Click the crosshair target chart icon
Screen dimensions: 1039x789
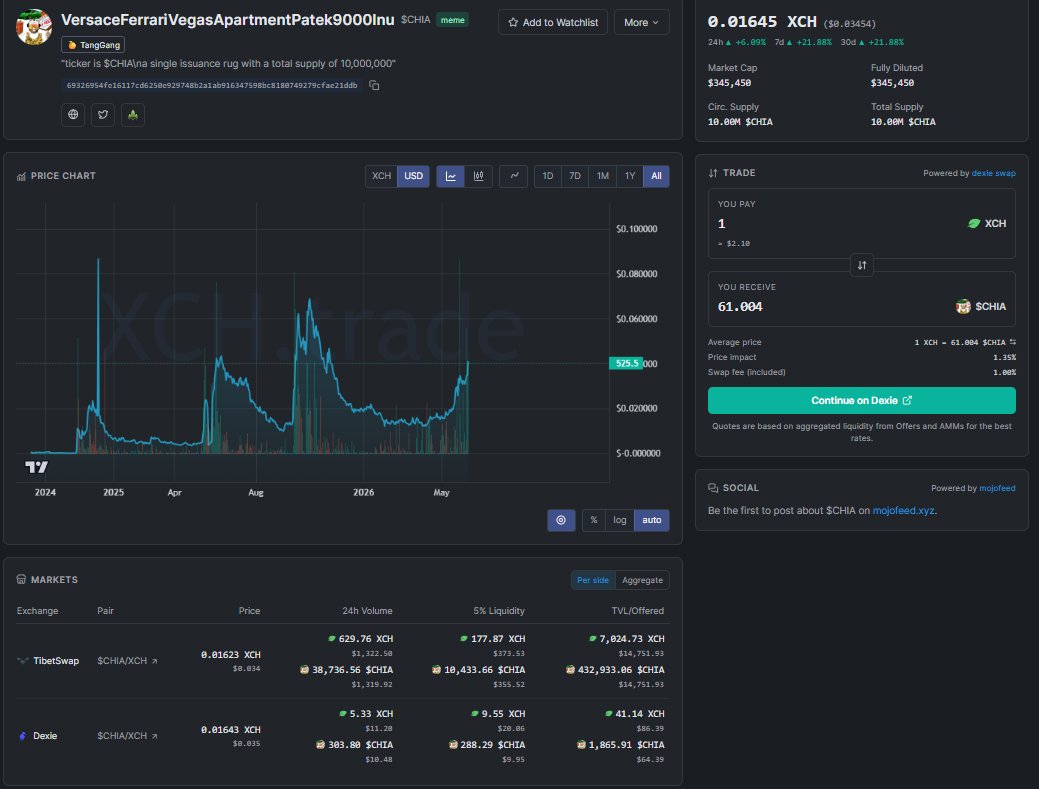click(561, 520)
